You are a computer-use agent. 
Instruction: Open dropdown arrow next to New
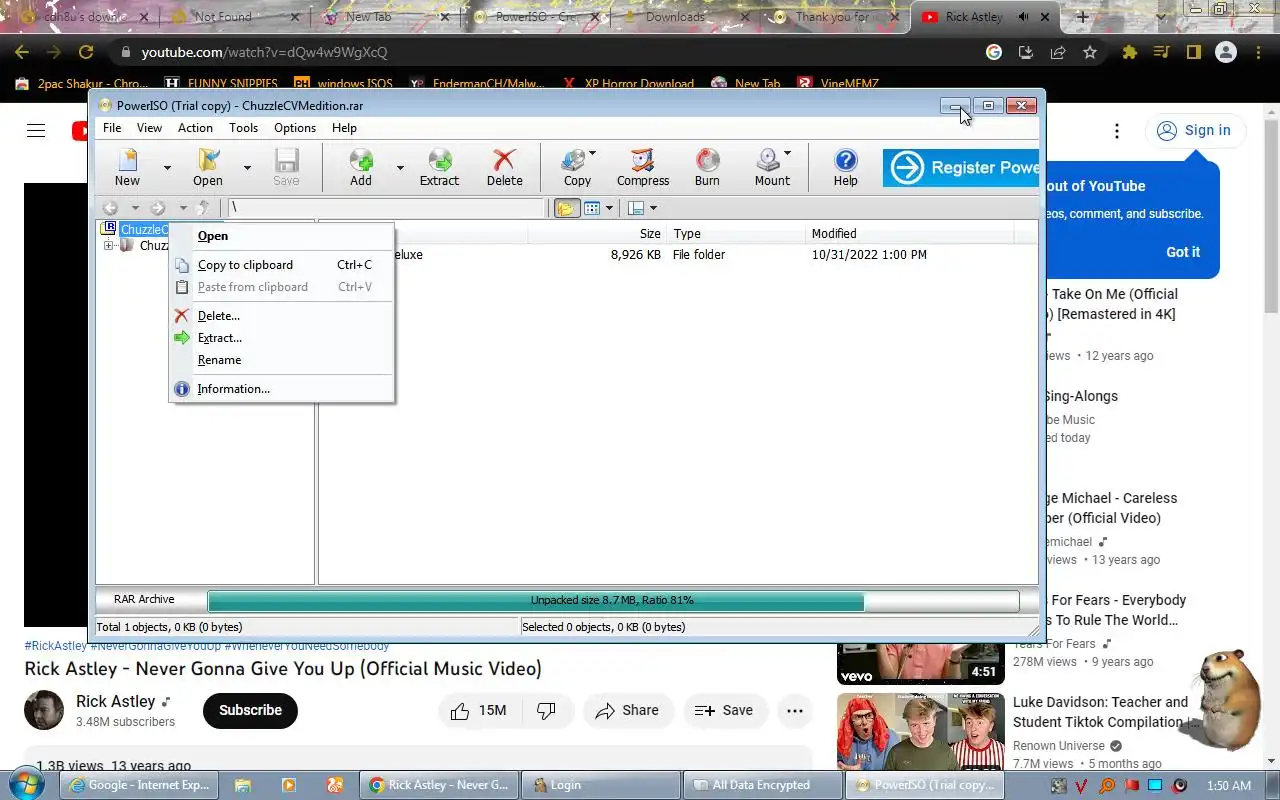coord(167,168)
